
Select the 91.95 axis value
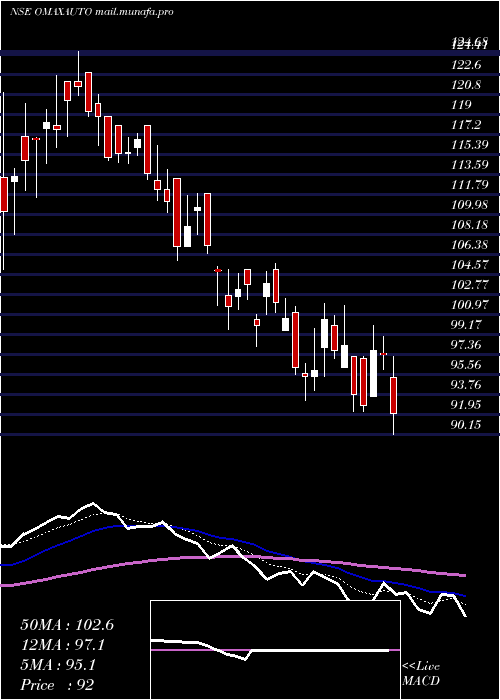(466, 404)
